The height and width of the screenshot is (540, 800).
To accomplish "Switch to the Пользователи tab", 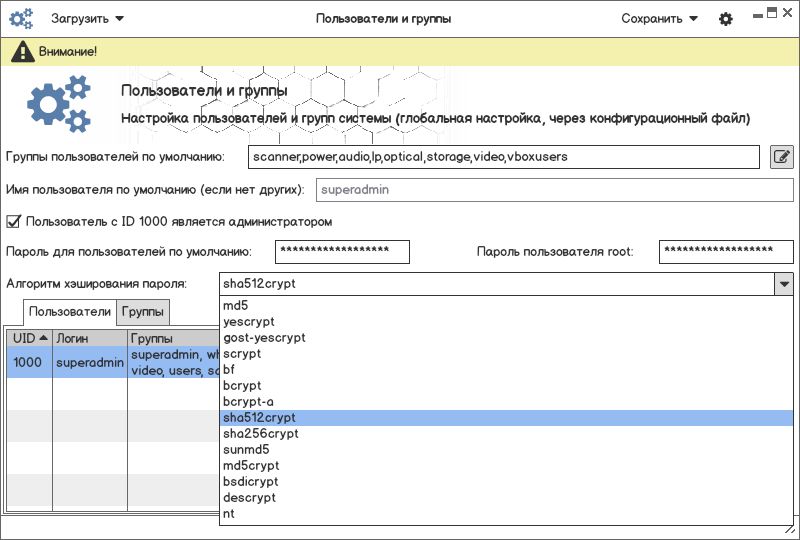I will pyautogui.click(x=70, y=312).
